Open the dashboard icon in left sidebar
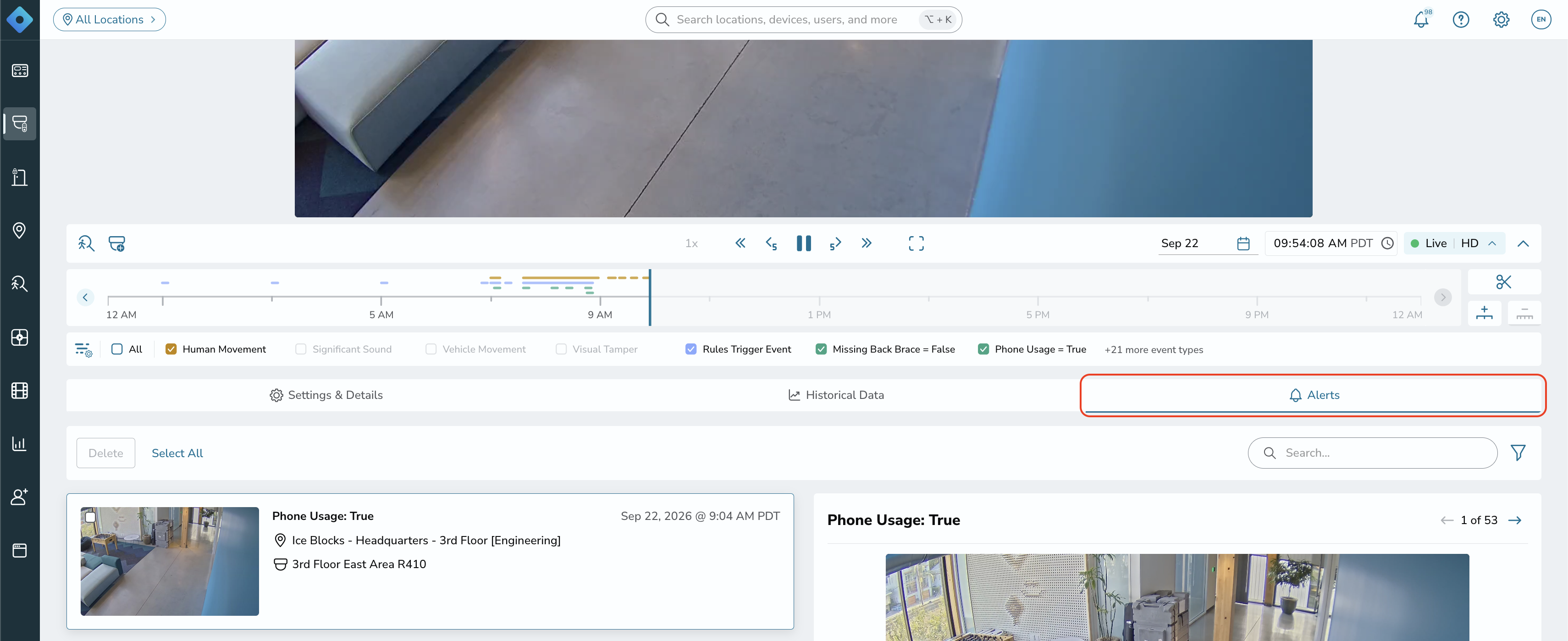This screenshot has width=1568, height=641. point(19,71)
